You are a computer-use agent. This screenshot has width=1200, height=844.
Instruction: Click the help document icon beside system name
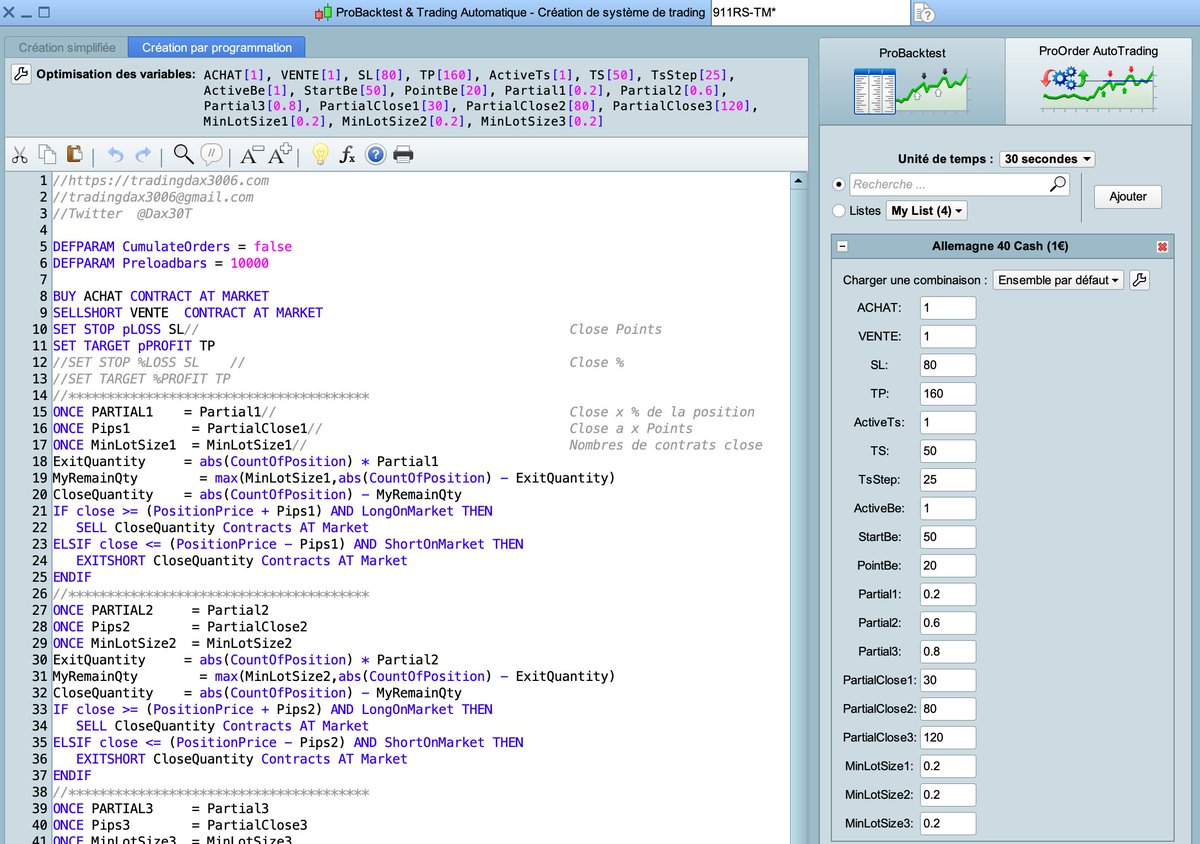pyautogui.click(x=924, y=13)
